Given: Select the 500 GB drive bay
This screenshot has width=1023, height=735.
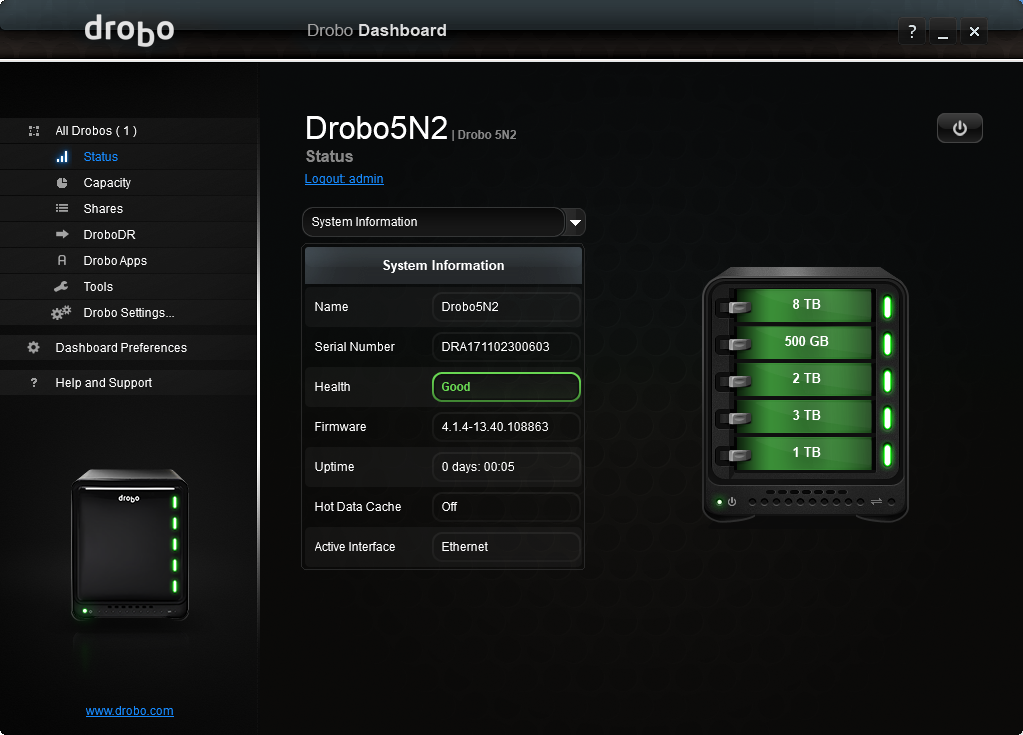Looking at the screenshot, I should [806, 341].
